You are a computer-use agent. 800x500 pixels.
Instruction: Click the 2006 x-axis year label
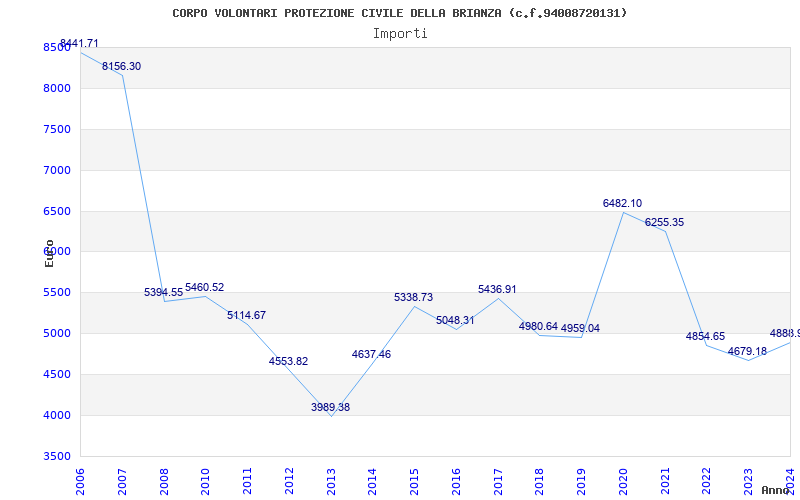pyautogui.click(x=80, y=482)
